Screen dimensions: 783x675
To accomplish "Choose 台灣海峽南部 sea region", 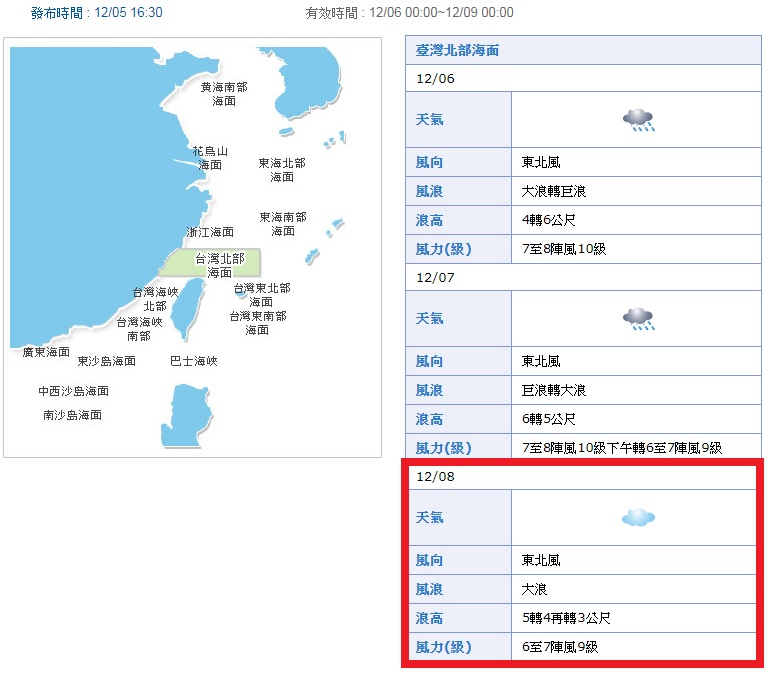I will [x=139, y=329].
